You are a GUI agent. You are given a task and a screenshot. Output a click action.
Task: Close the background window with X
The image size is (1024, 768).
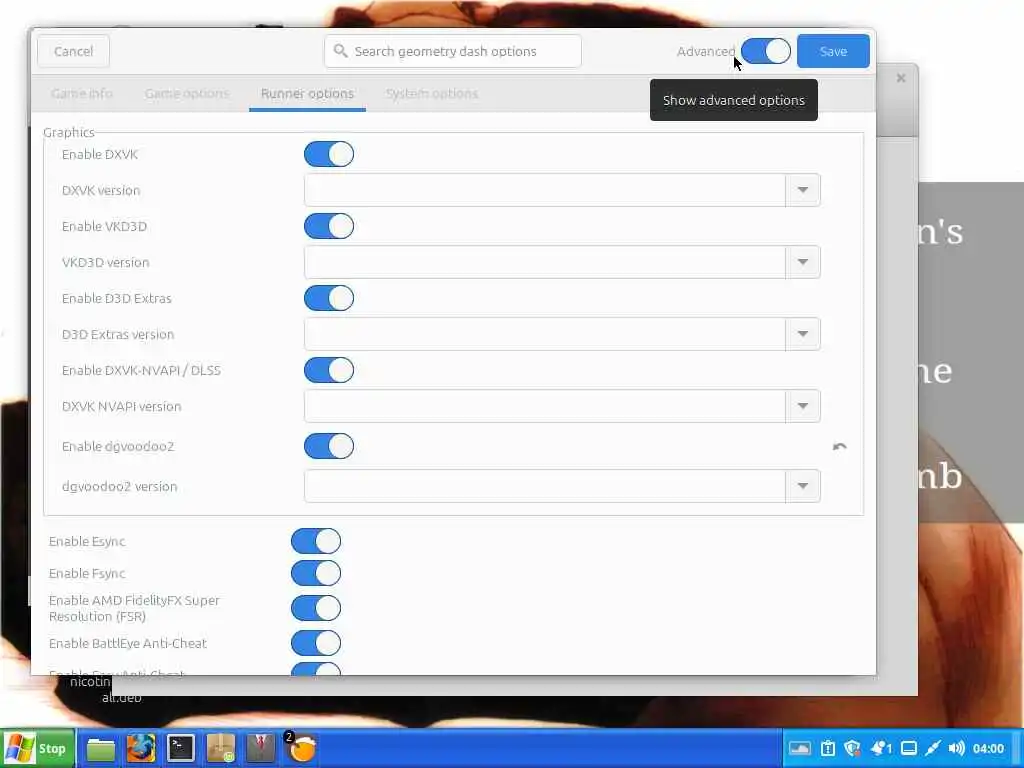901,78
